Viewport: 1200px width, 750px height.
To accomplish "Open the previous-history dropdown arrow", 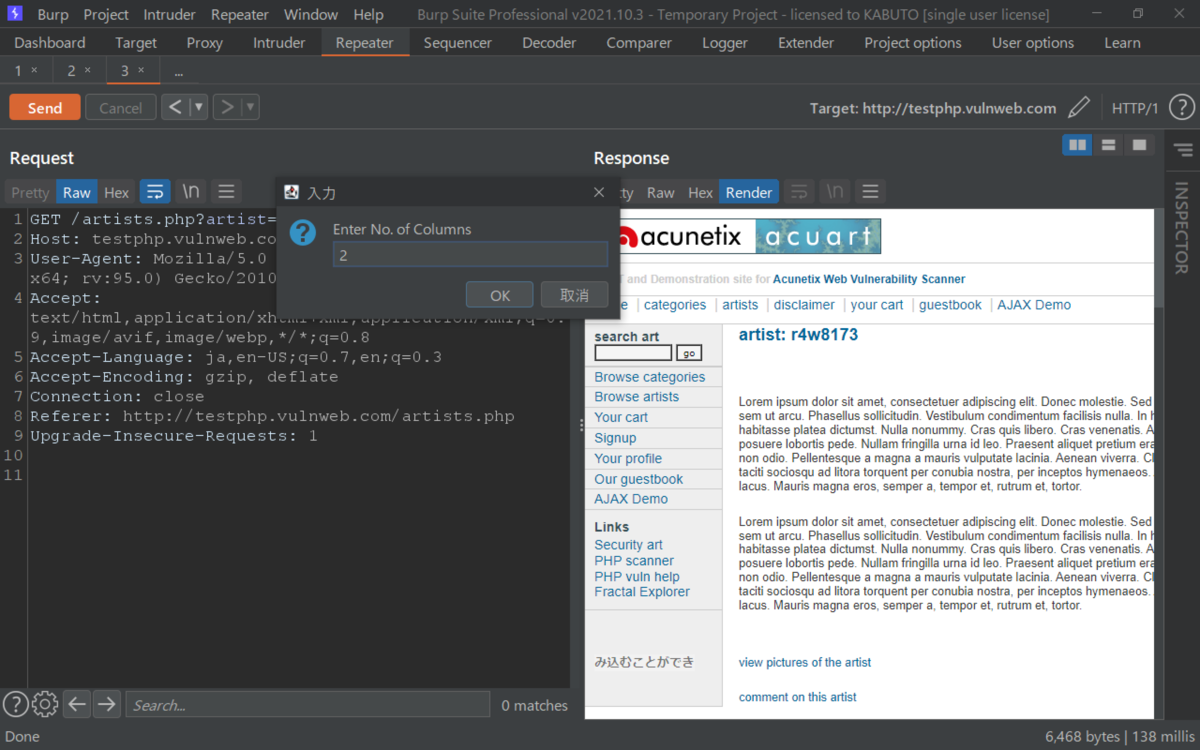I will [x=198, y=107].
